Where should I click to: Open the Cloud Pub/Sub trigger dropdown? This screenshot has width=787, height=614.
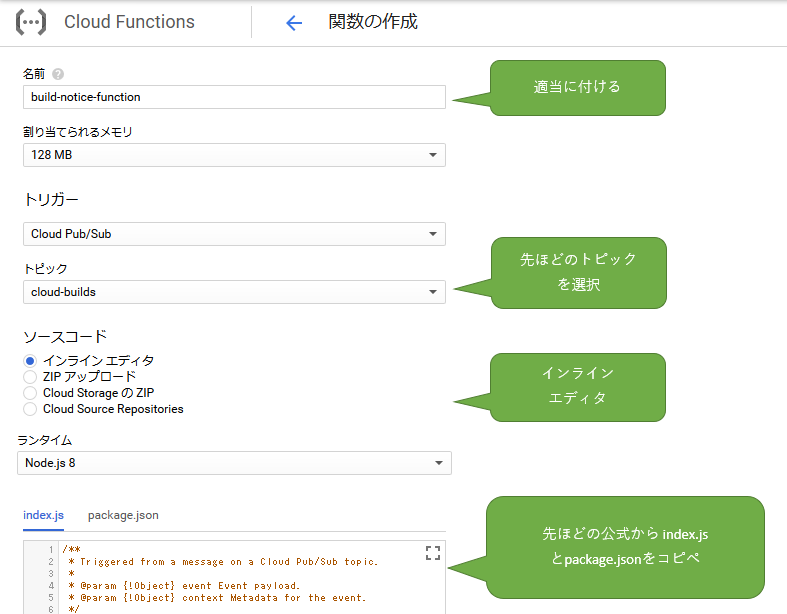point(234,234)
